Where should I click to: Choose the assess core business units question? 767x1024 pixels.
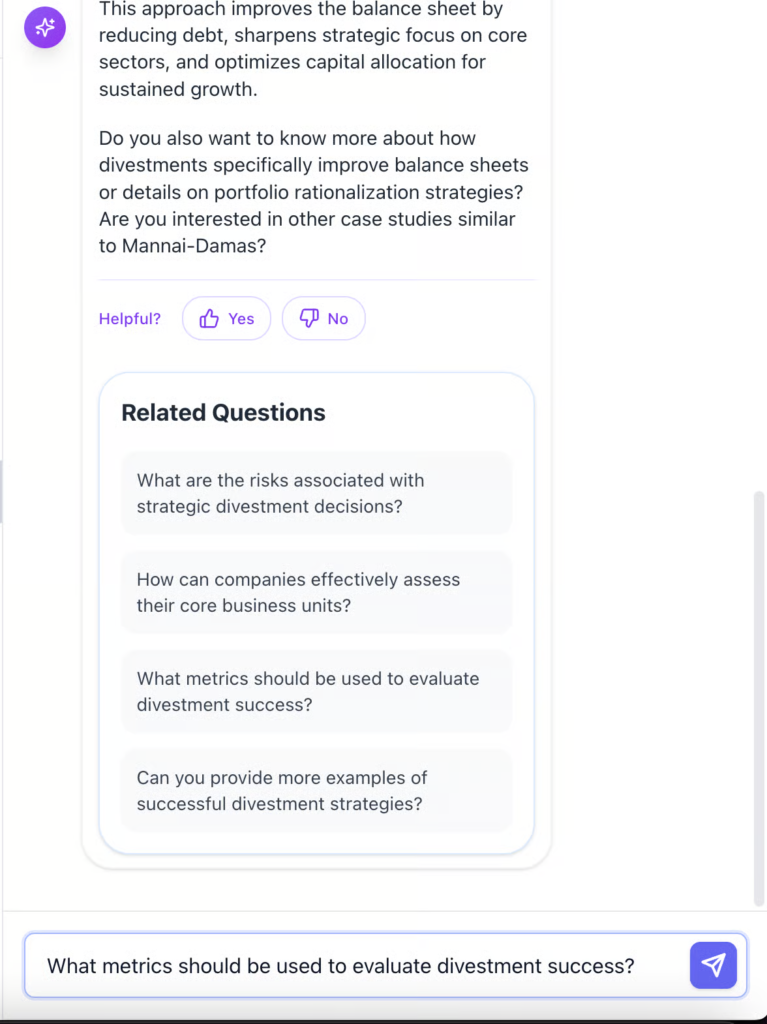pyautogui.click(x=316, y=592)
